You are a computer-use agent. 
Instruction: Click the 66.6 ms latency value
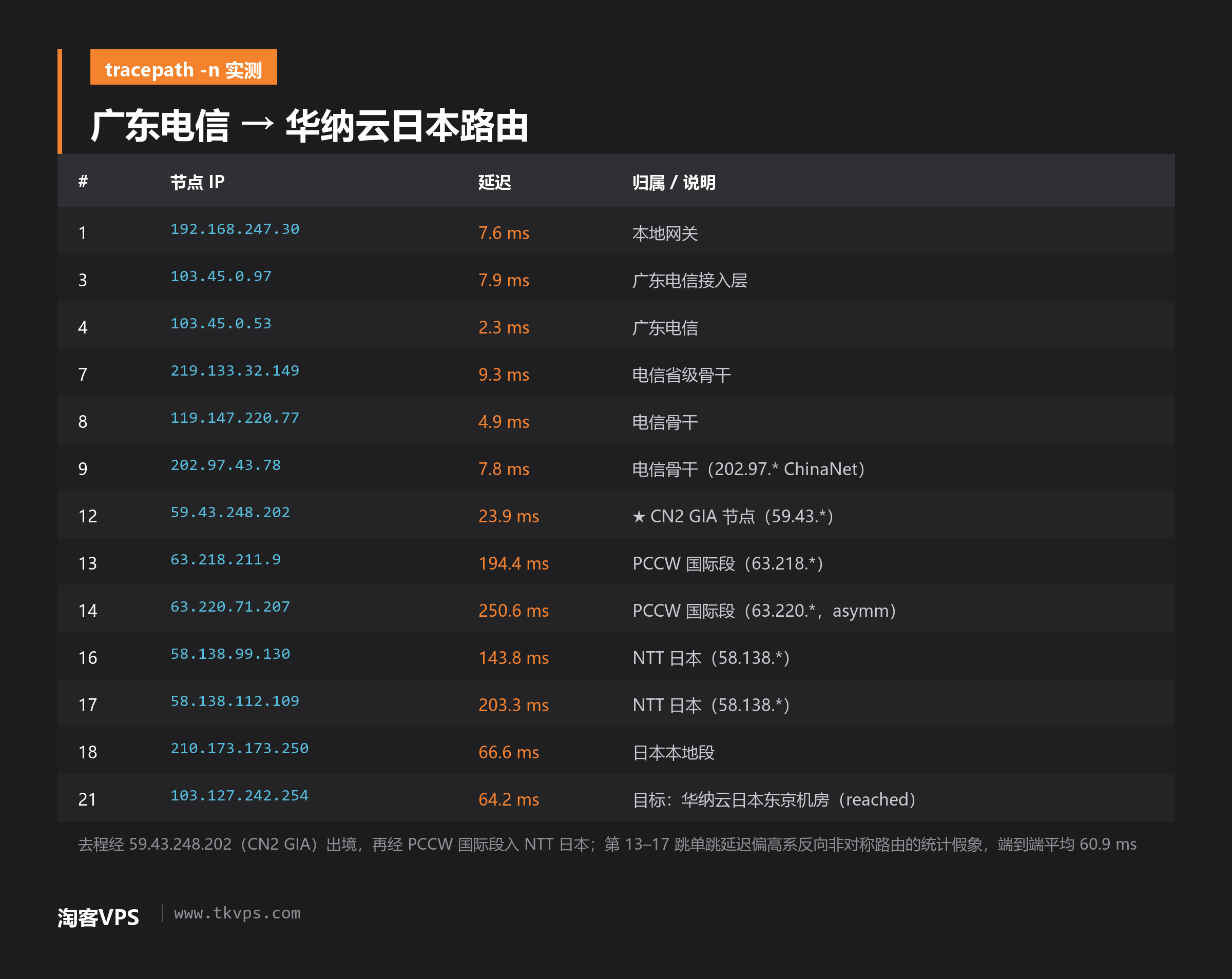(x=509, y=752)
